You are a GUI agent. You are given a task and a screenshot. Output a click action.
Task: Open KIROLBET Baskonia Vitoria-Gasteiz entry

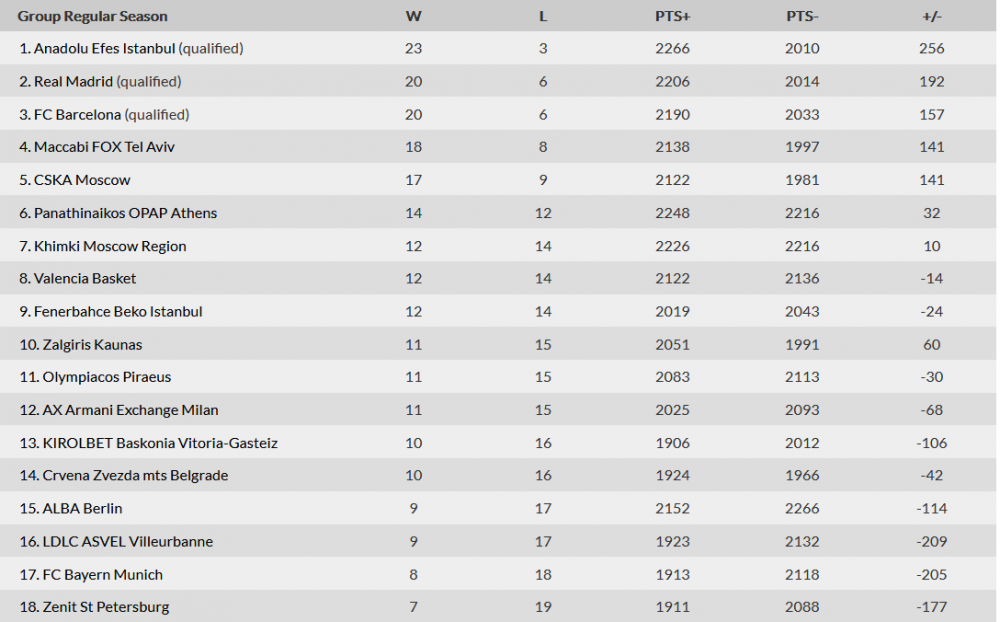[x=160, y=443]
